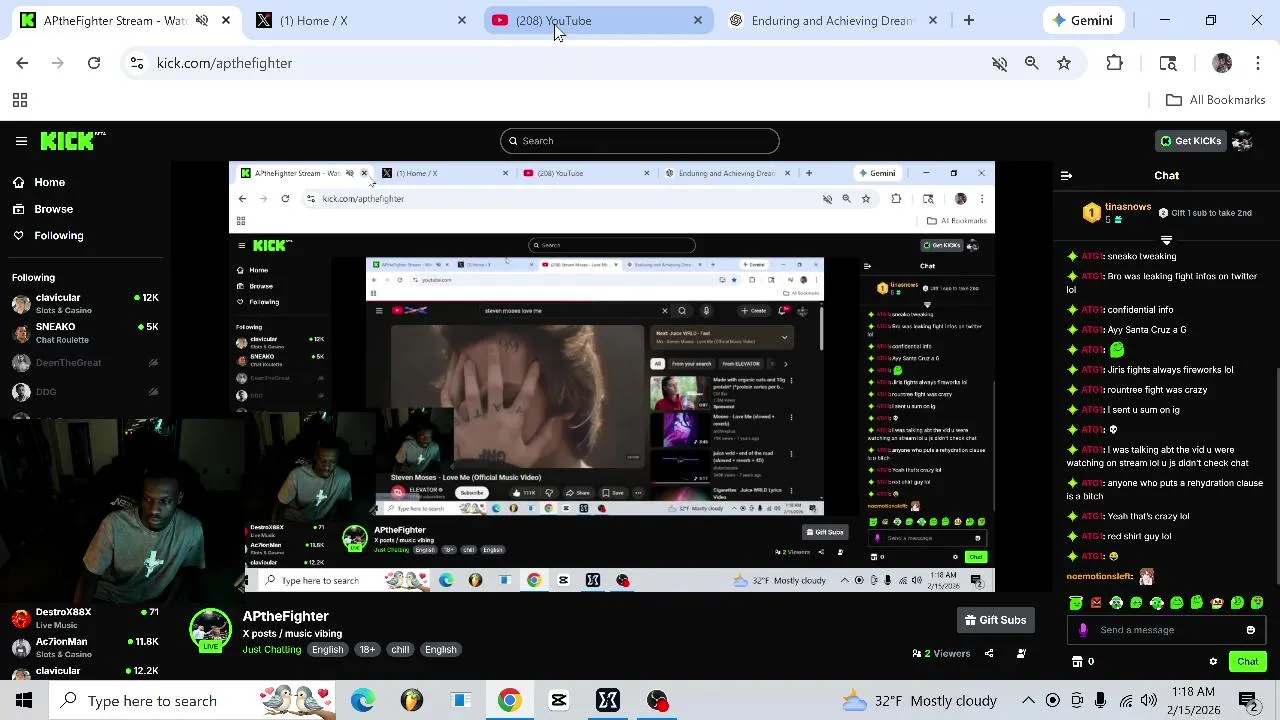Share the stream via share icon
The width and height of the screenshot is (1280, 720).
pos(989,654)
